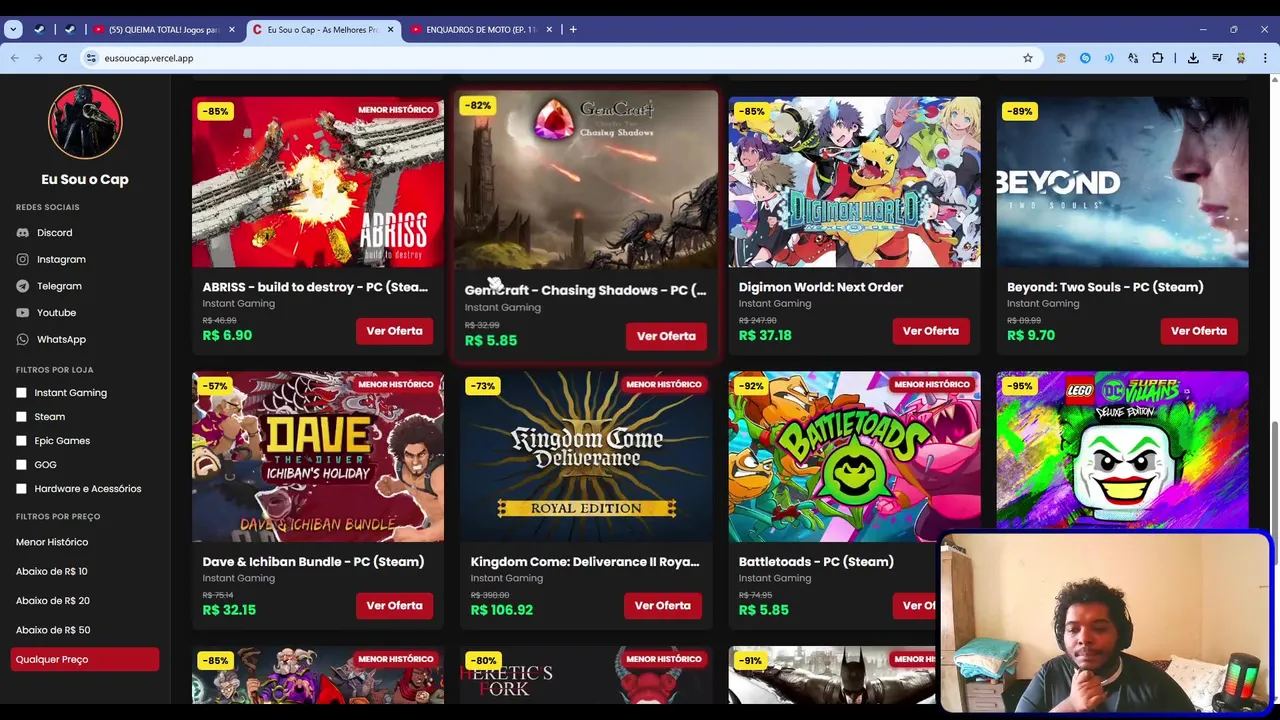Open the ABRISS build to destroy thumbnail

(318, 182)
